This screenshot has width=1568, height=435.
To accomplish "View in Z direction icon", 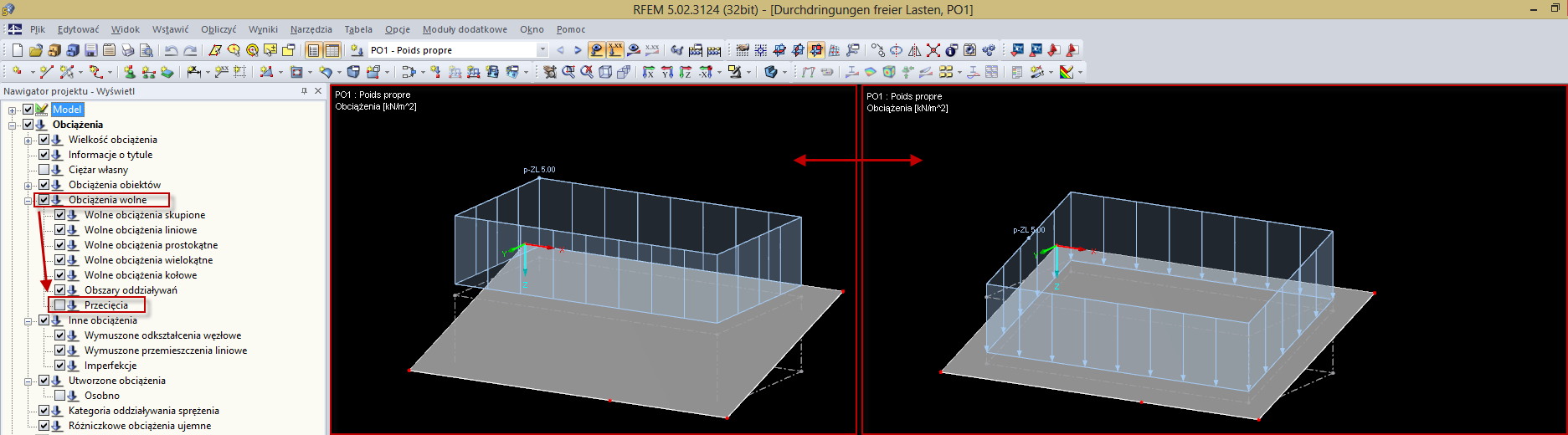I will click(686, 72).
